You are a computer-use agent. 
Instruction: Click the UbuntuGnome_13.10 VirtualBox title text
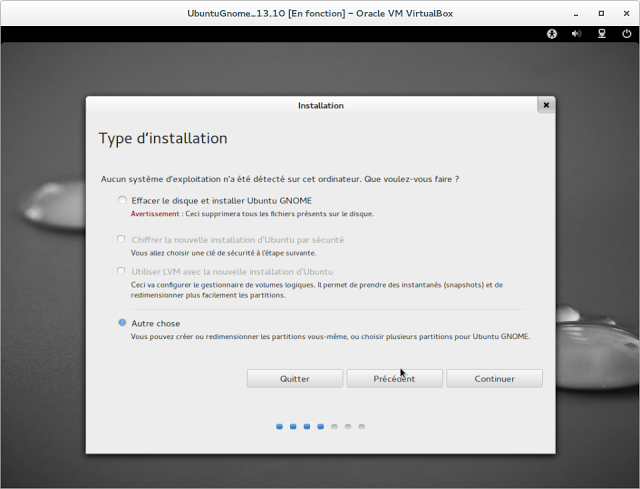click(320, 13)
